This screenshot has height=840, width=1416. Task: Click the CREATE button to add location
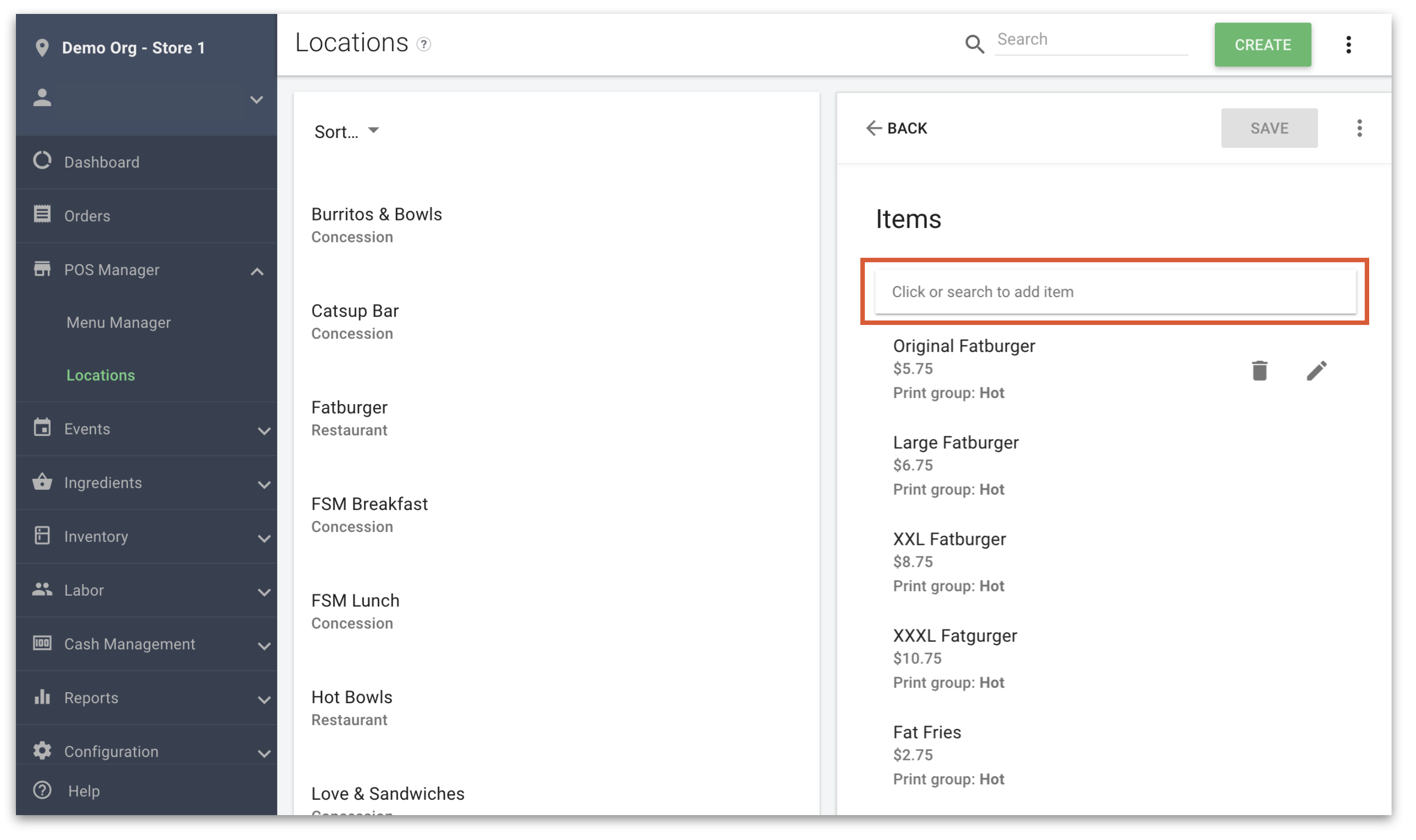click(x=1262, y=44)
